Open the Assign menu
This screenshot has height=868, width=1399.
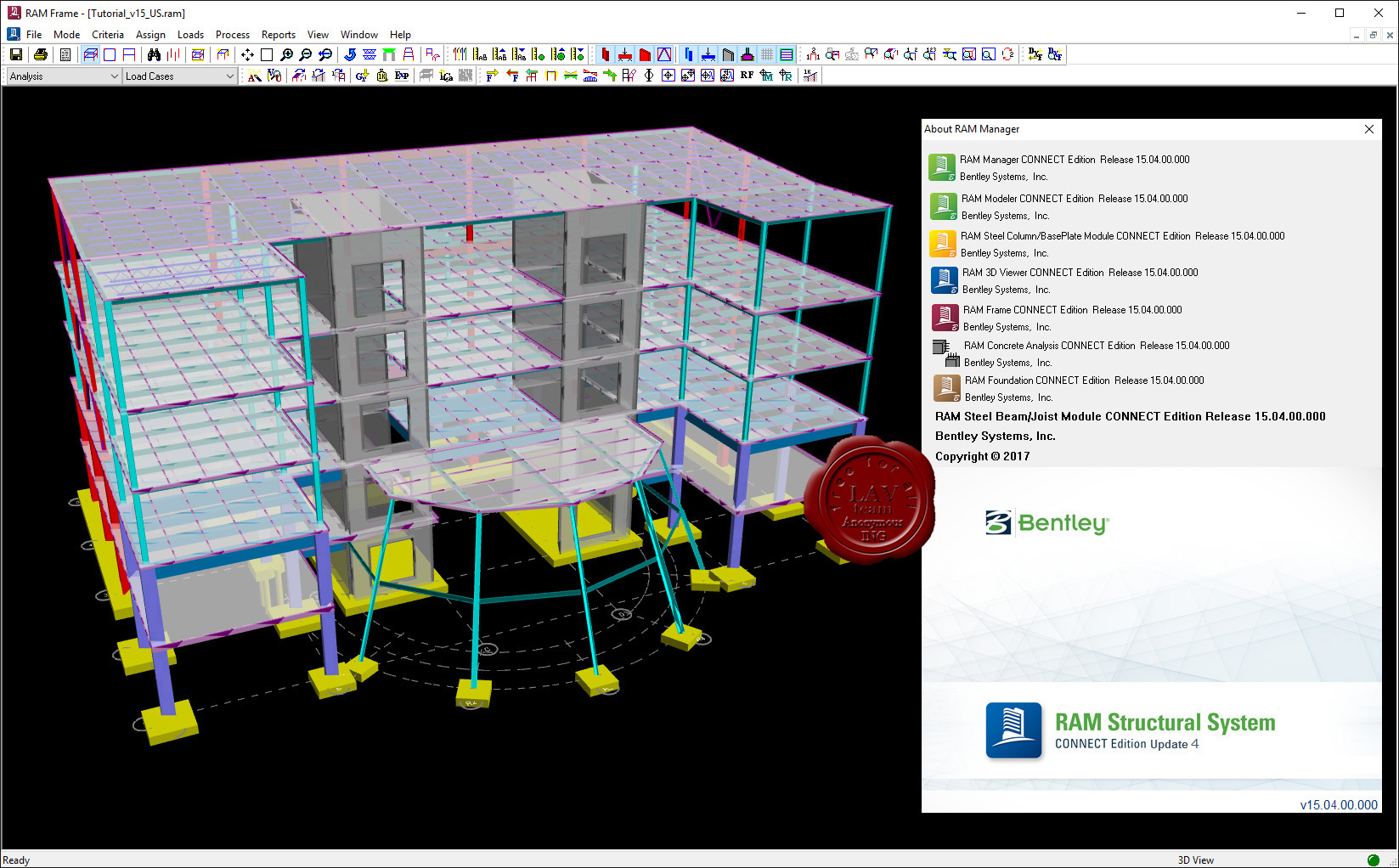[x=150, y=35]
